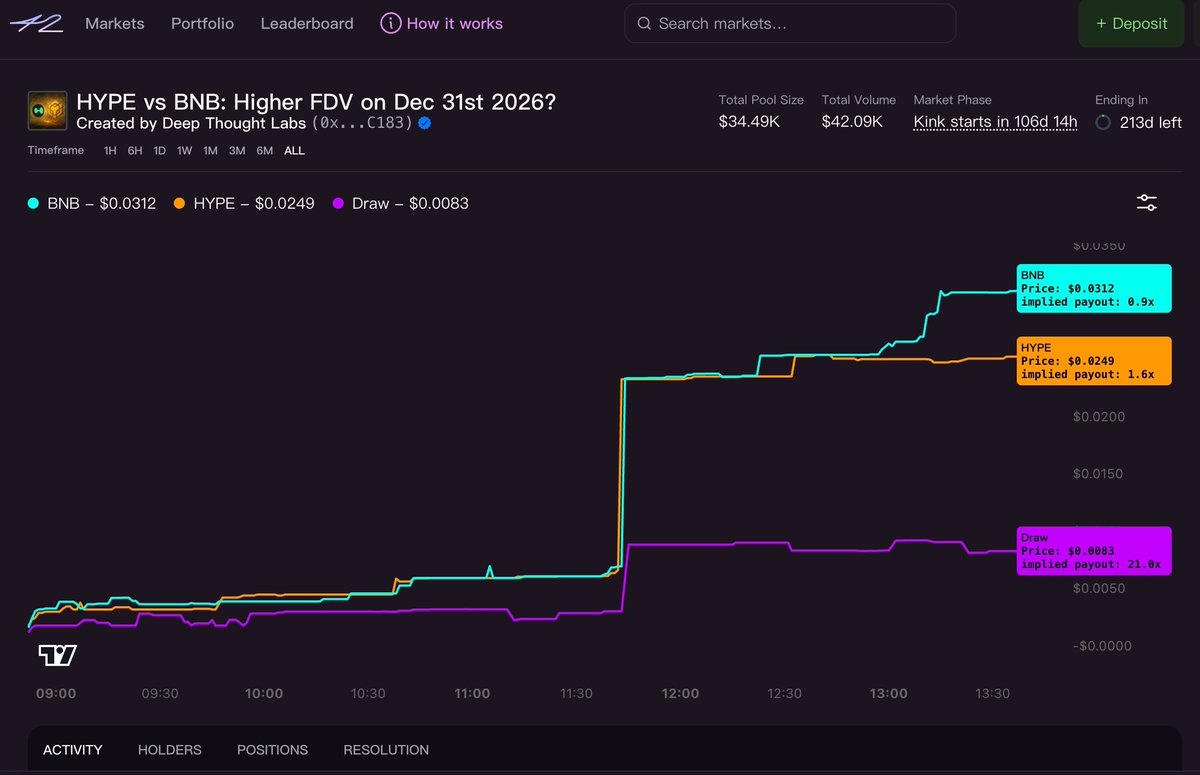Select the 3M timeframe

(237, 151)
